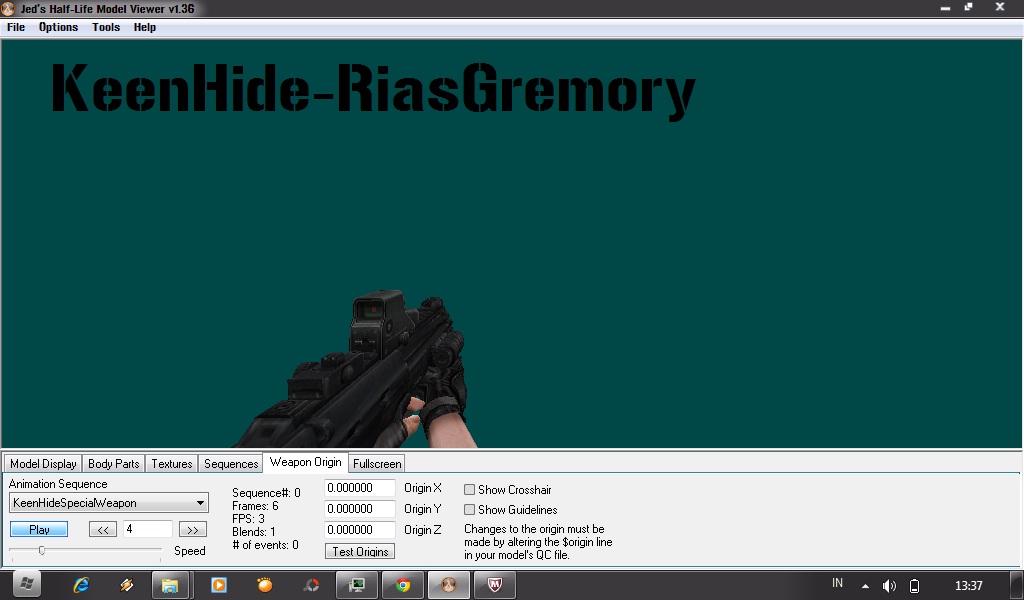Click the Play button

point(39,529)
